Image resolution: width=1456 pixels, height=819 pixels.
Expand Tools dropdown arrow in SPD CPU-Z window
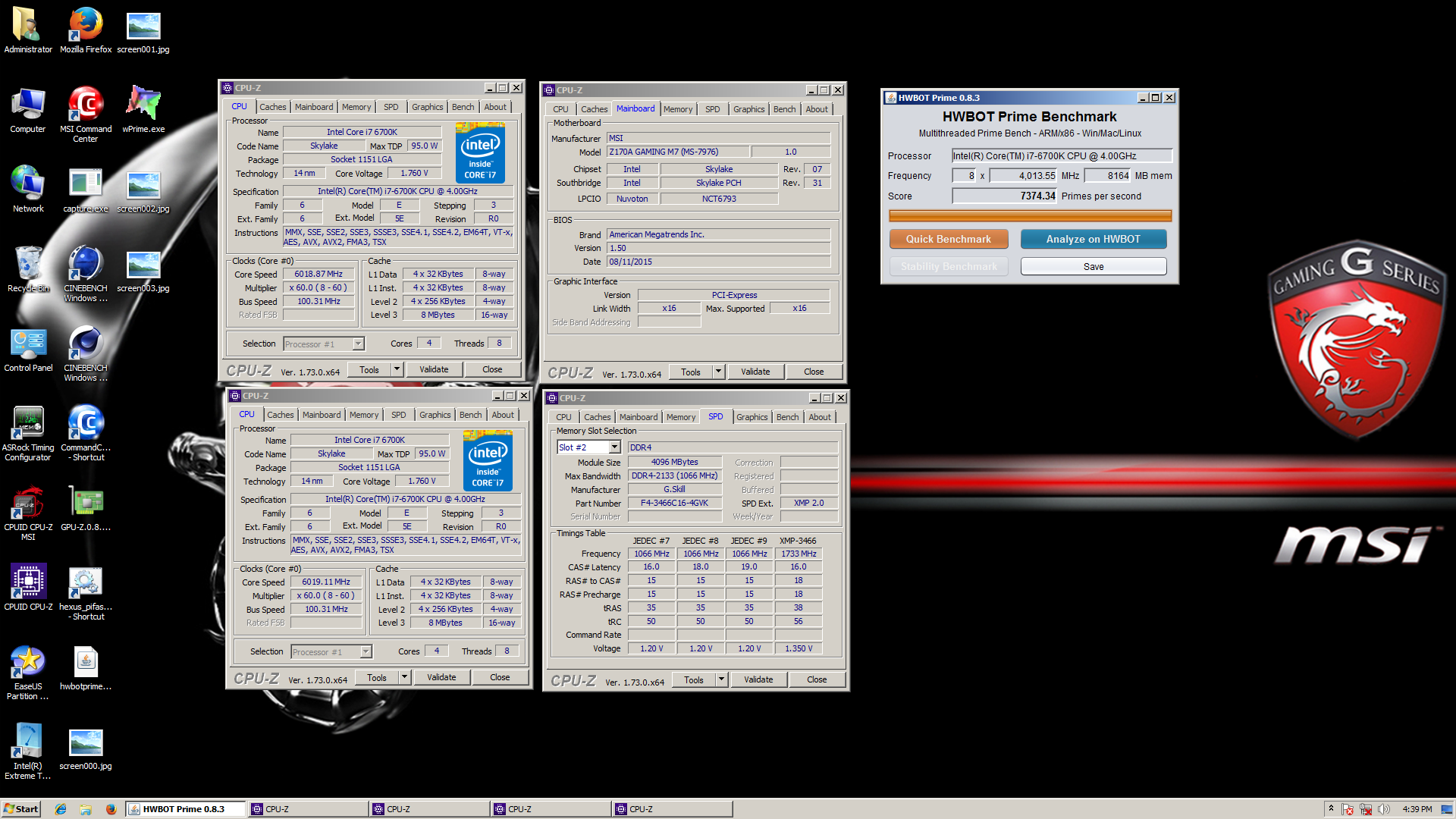(721, 679)
